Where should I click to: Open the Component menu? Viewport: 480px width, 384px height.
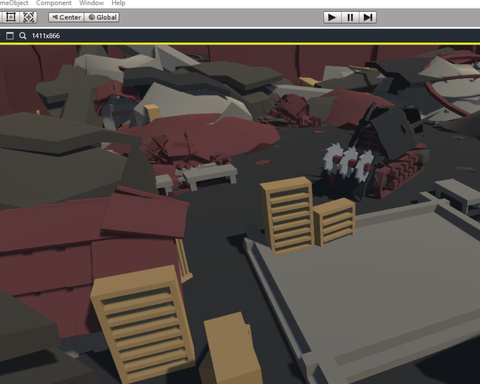[54, 3]
